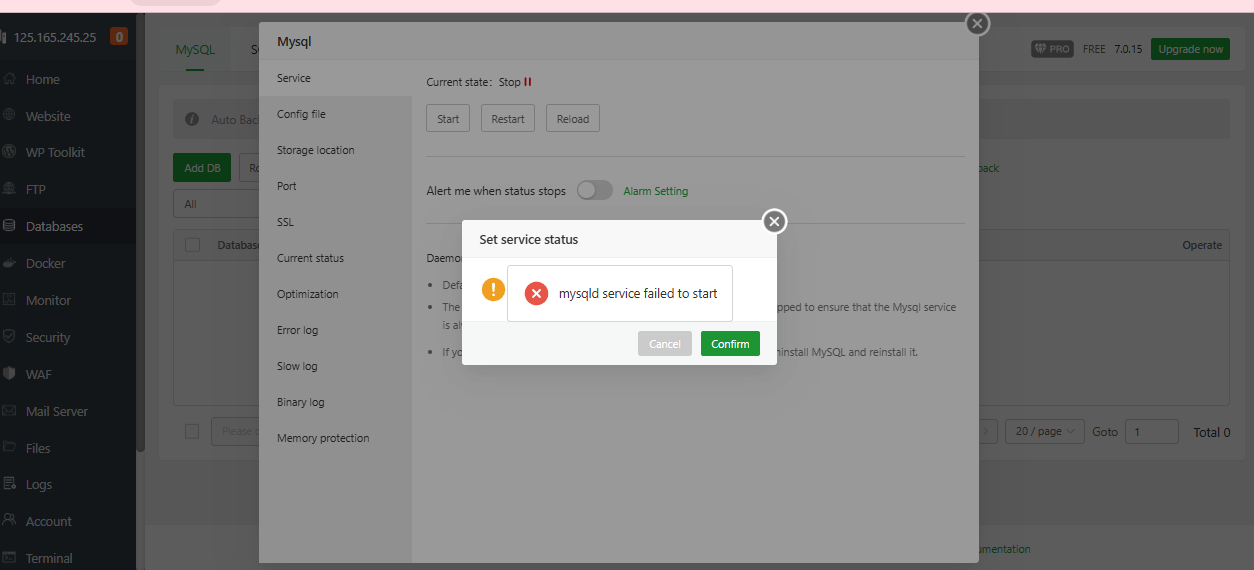The width and height of the screenshot is (1254, 570).
Task: Click the Upgrade now button
Action: (x=1190, y=49)
